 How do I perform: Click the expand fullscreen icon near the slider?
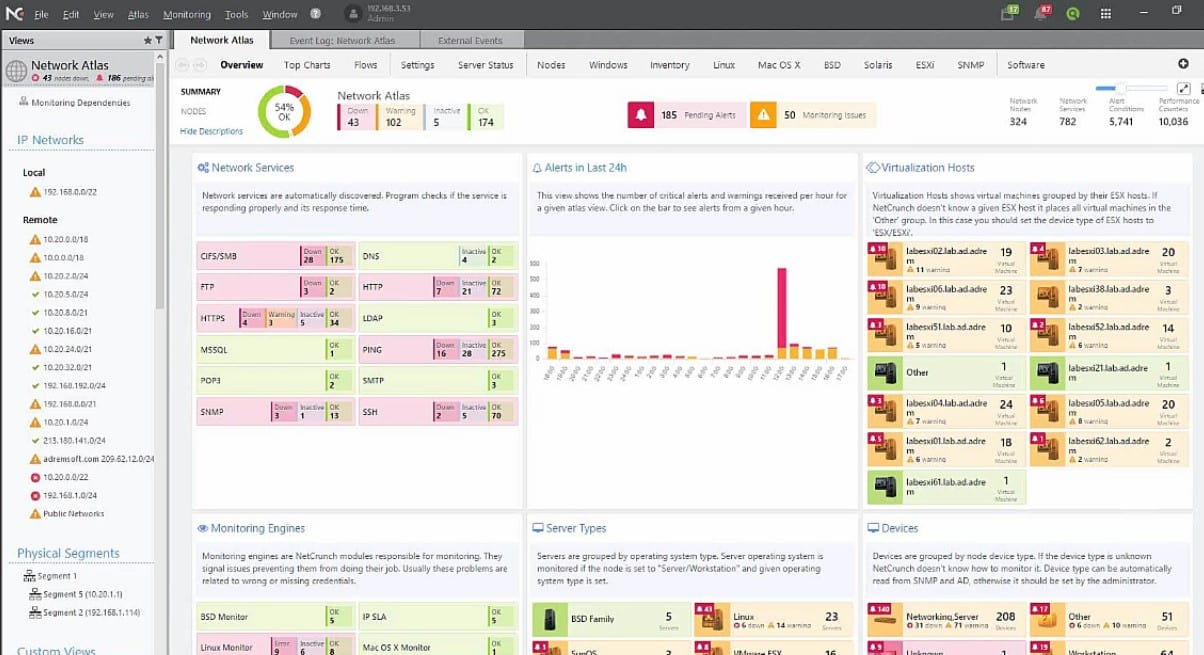tap(1184, 89)
